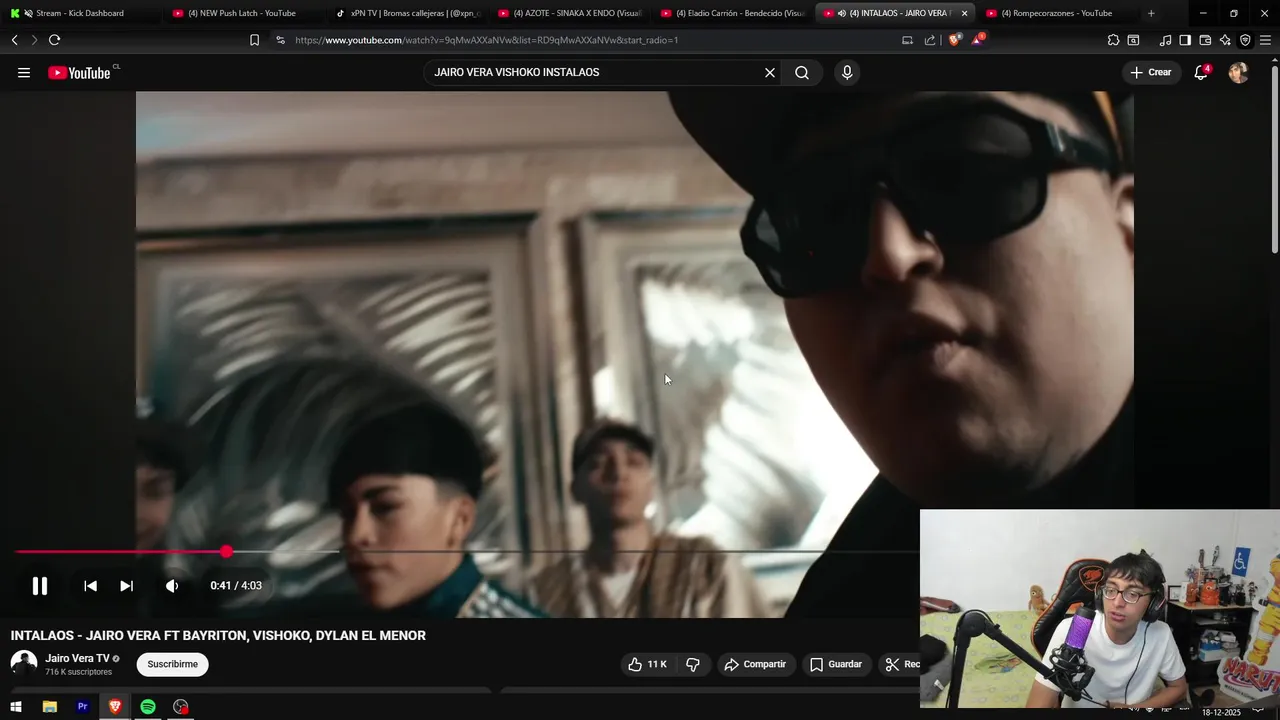Open the YouTube hamburger guide menu
Screen dimensions: 1280x720
click(x=24, y=72)
